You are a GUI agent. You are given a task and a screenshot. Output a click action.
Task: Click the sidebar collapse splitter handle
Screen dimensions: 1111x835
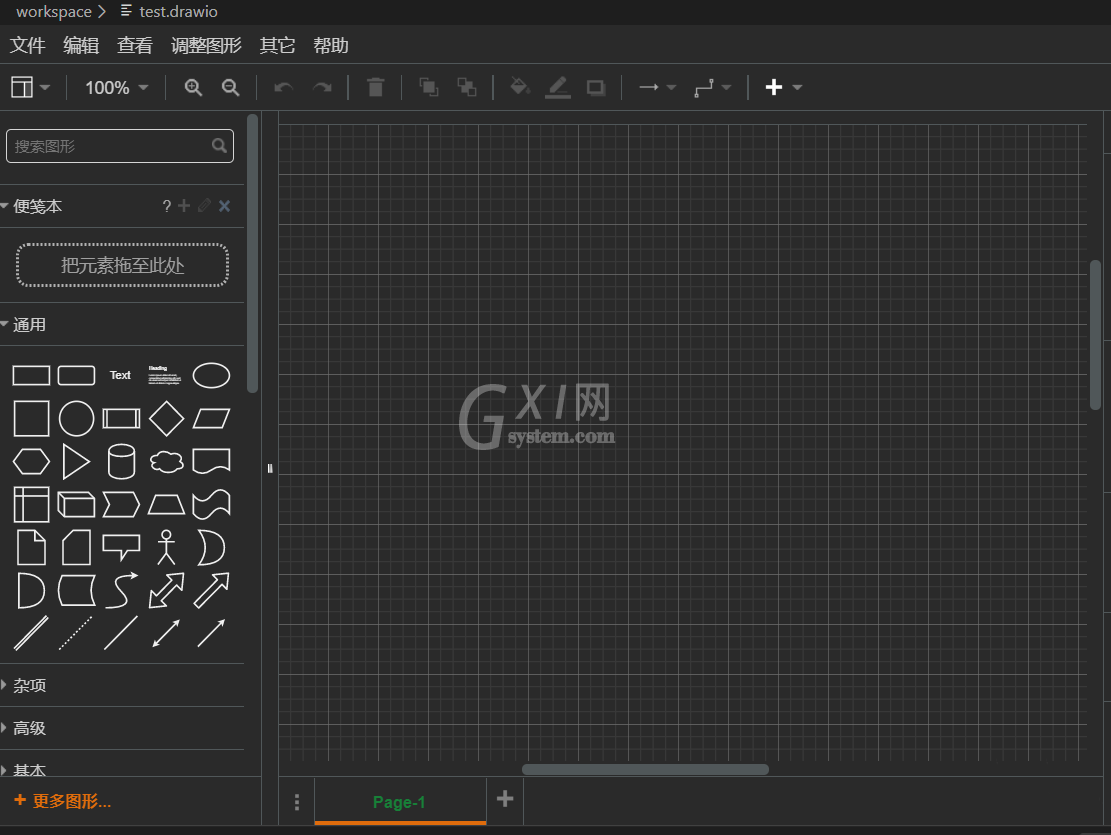(270, 469)
